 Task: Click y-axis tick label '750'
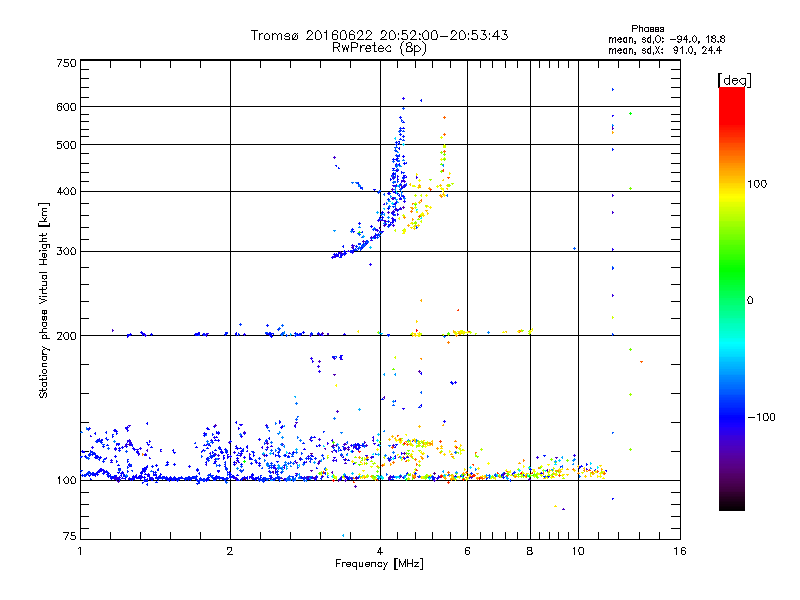point(67,63)
